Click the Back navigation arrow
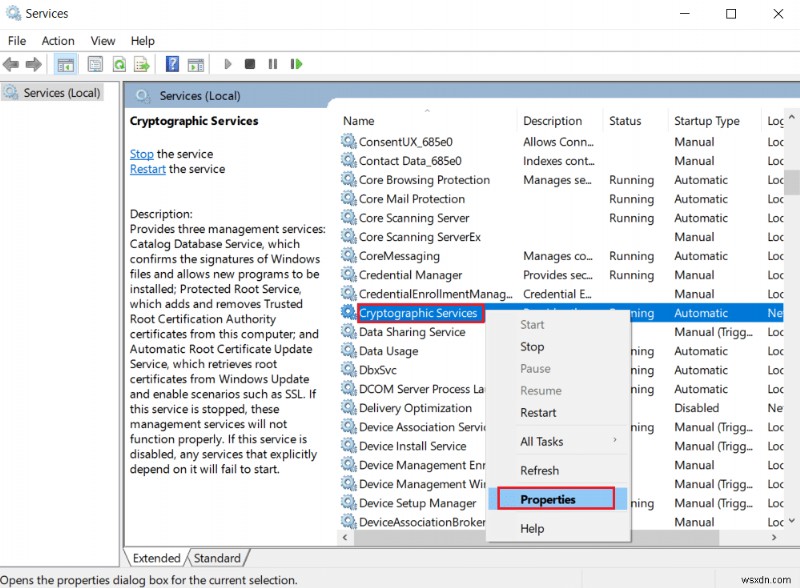Image resolution: width=800 pixels, height=588 pixels. 10,63
